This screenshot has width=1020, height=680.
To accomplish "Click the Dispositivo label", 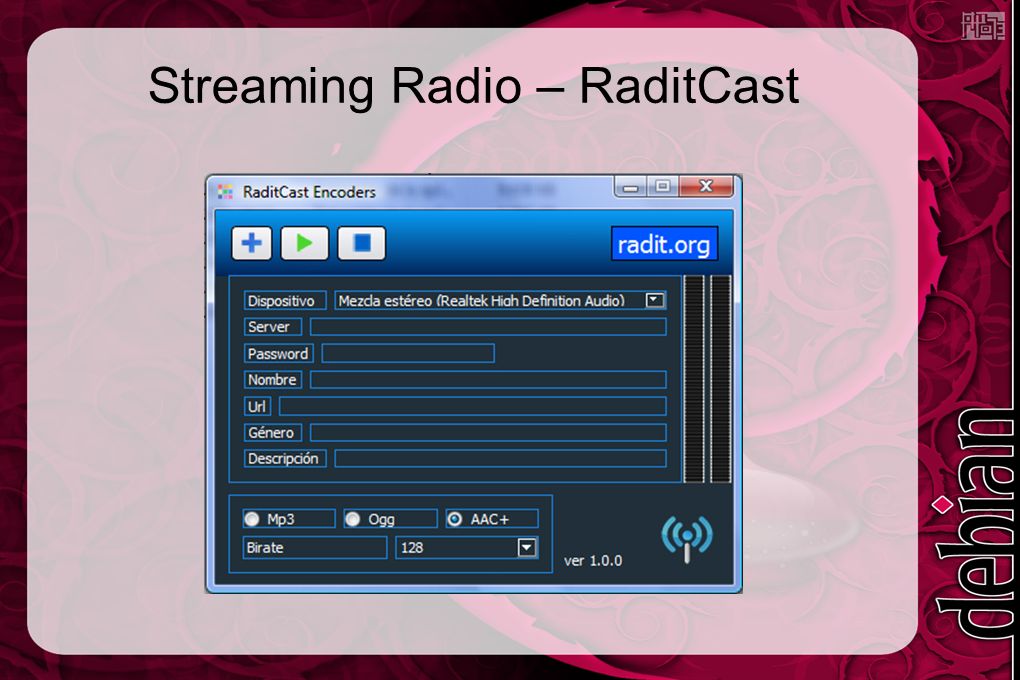I will click(284, 301).
